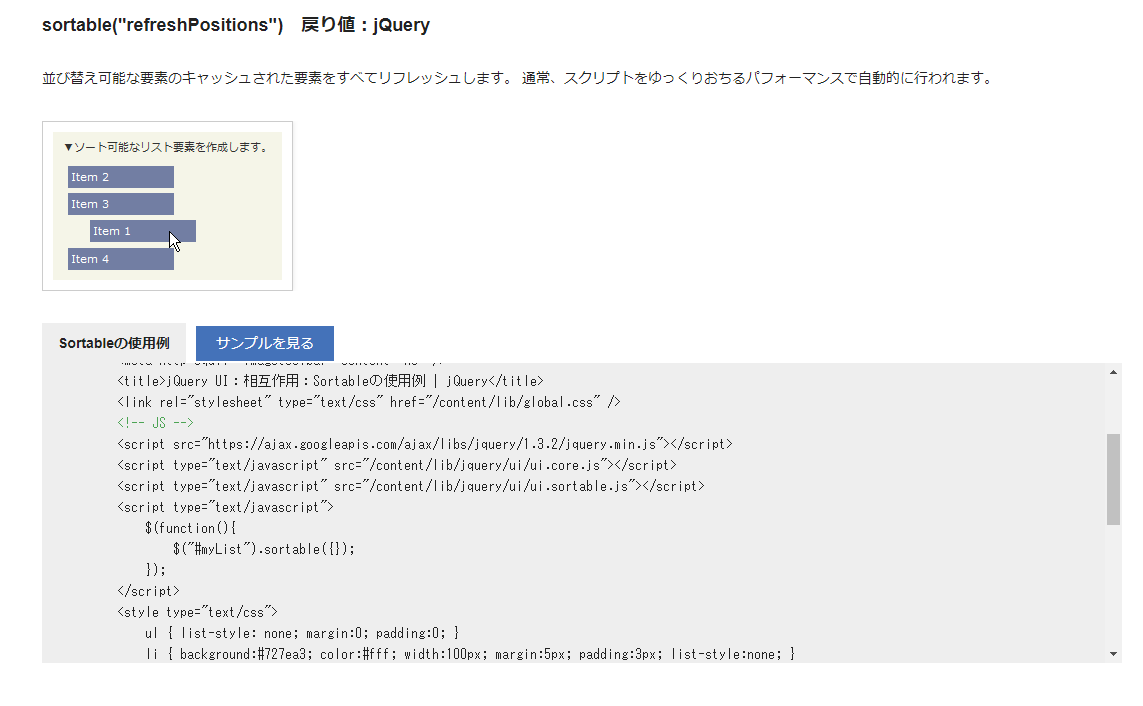Click the closing </script> tag line

(x=148, y=591)
